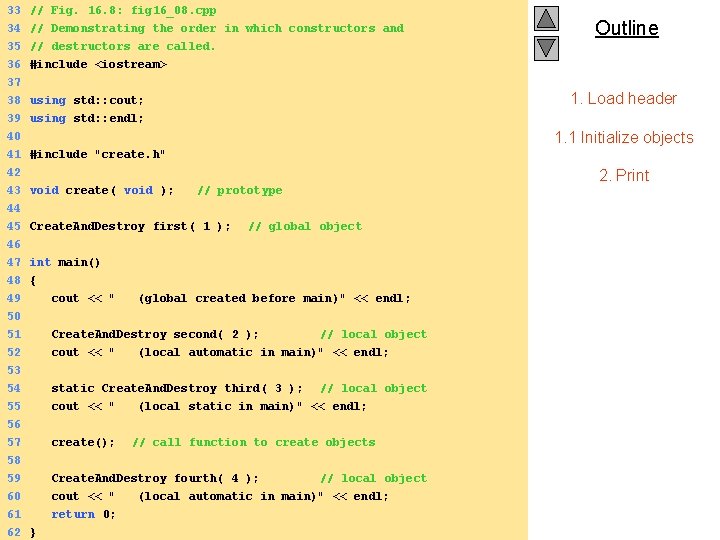Click the up arrow navigation button
Screen dimensions: 720x540
pyautogui.click(x=546, y=18)
